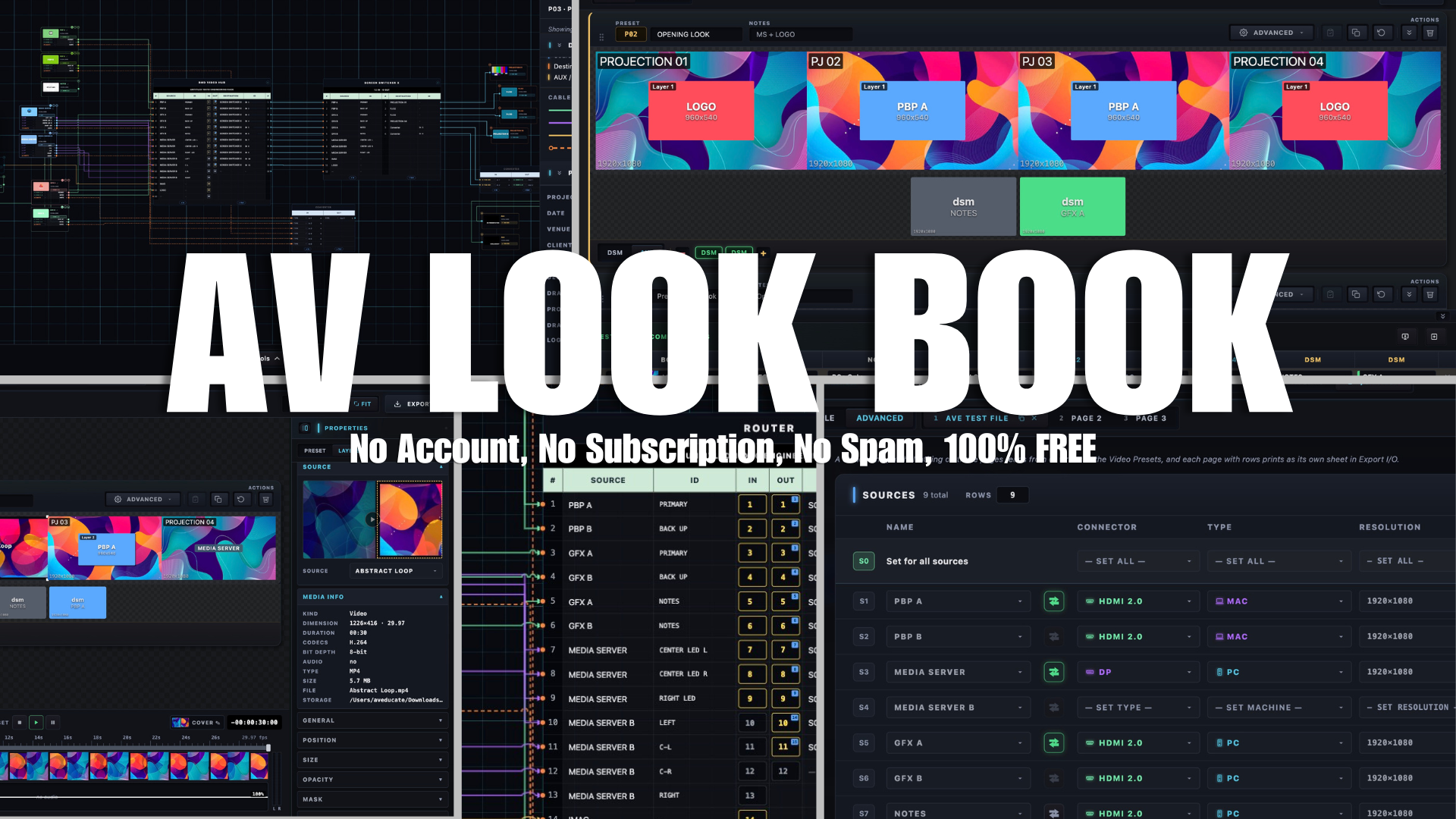Screen dimensions: 1456x819
Task: Close the AVE TEST FILE page tab
Action: pos(1033,419)
